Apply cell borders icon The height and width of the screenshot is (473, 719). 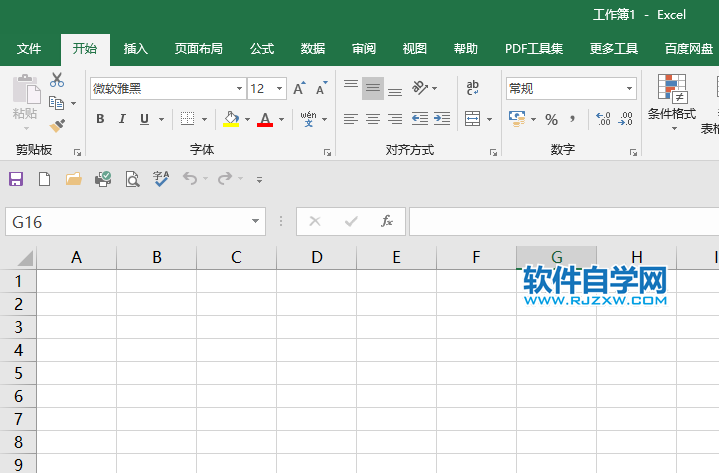point(187,119)
